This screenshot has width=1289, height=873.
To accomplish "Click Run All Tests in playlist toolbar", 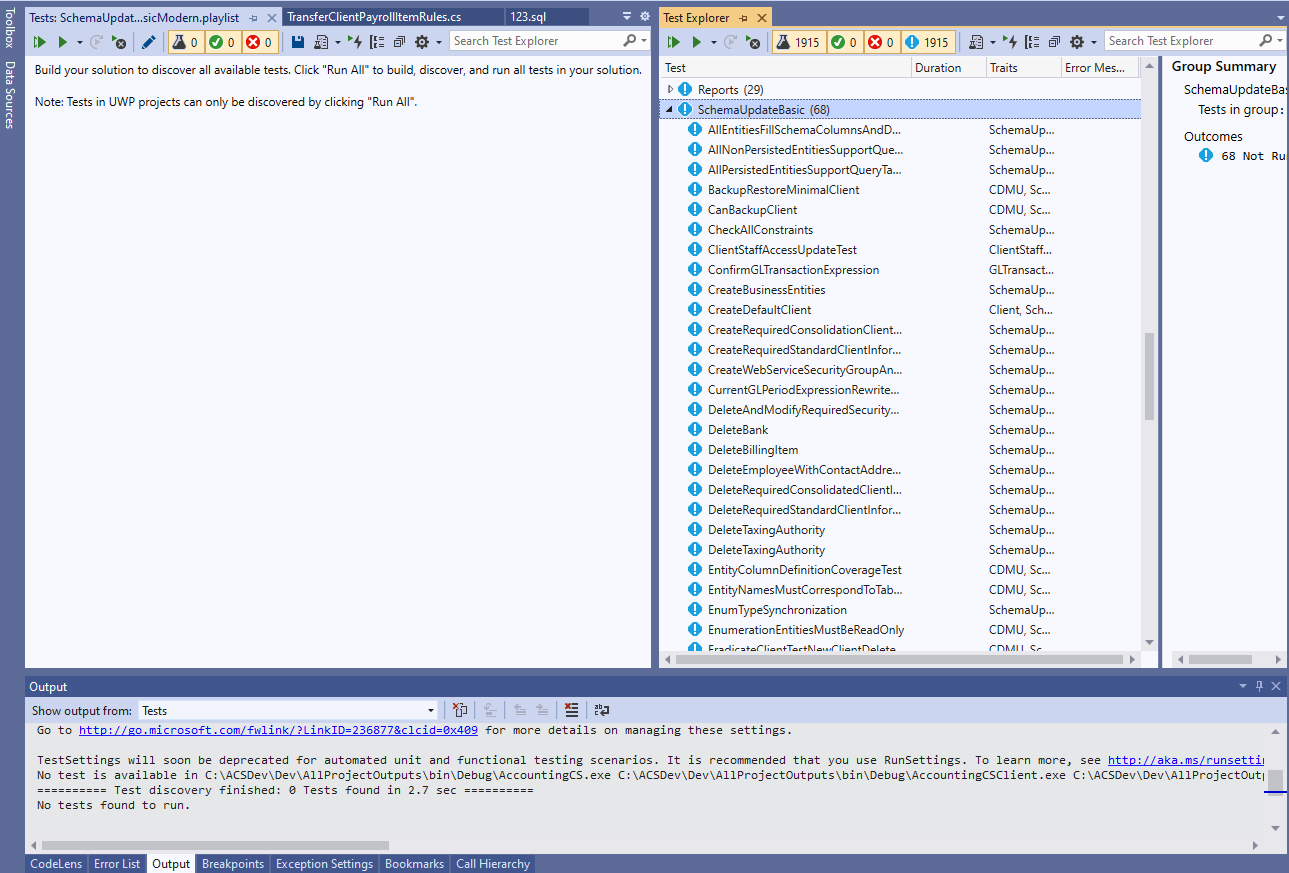I will pos(40,42).
